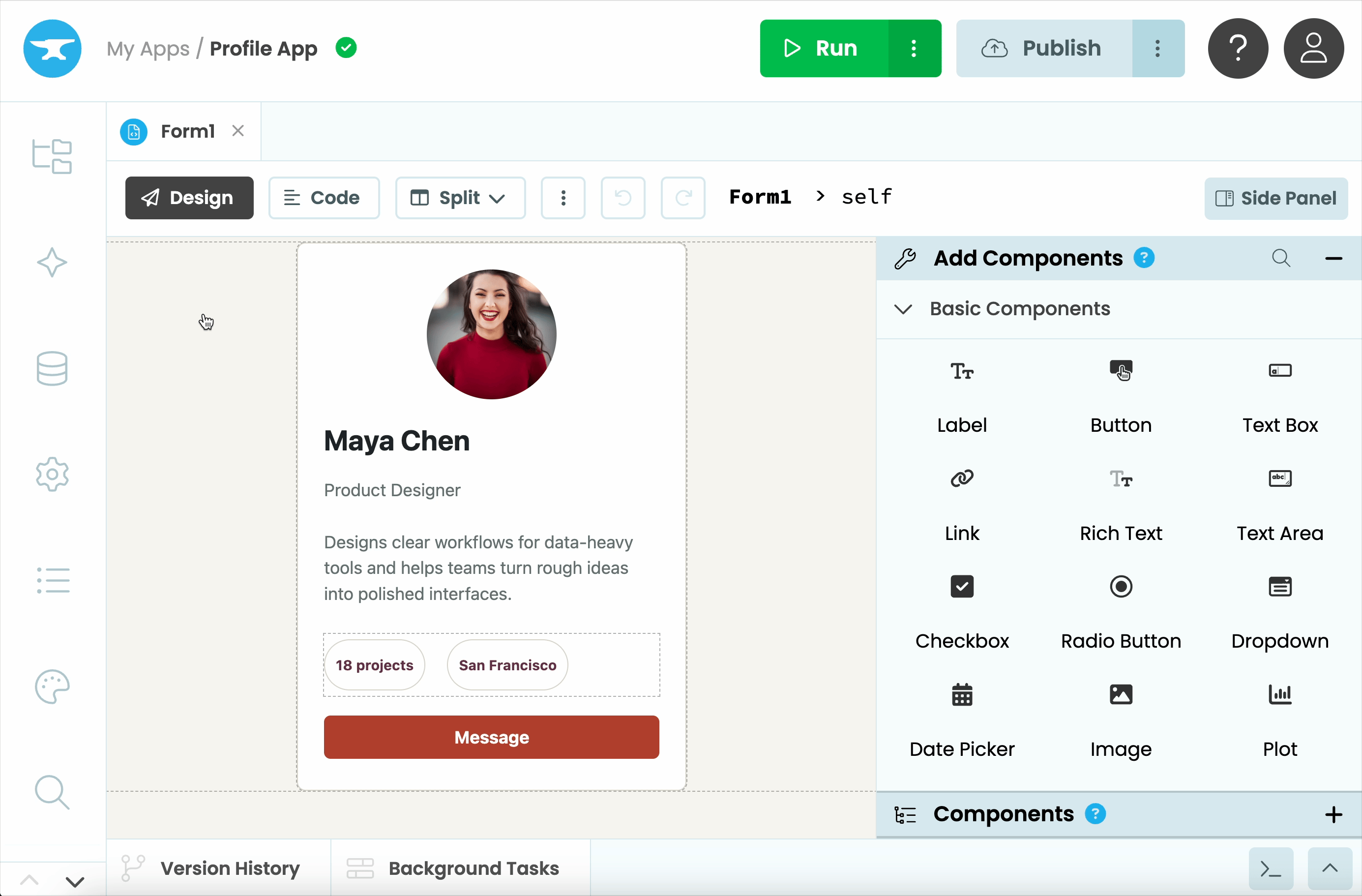This screenshot has width=1362, height=896.
Task: Add a Checkbox component
Action: (x=962, y=612)
